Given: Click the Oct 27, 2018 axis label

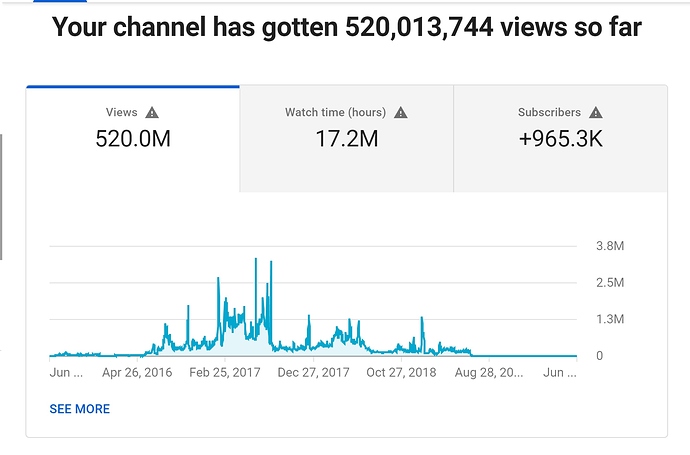Looking at the screenshot, I should pos(401,373).
